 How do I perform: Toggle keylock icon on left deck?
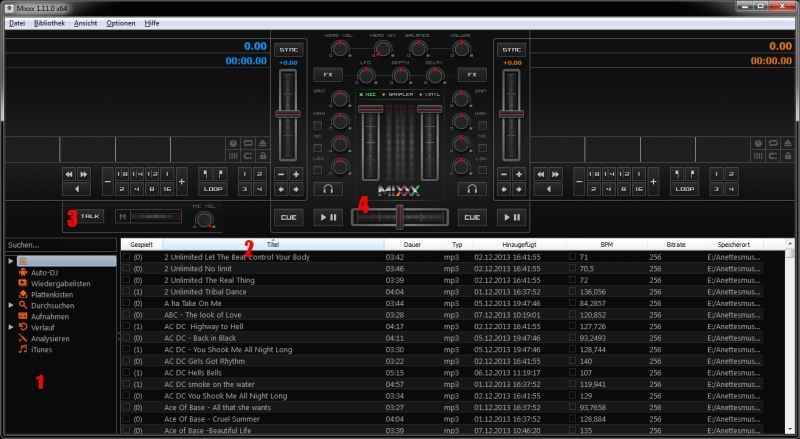[263, 156]
